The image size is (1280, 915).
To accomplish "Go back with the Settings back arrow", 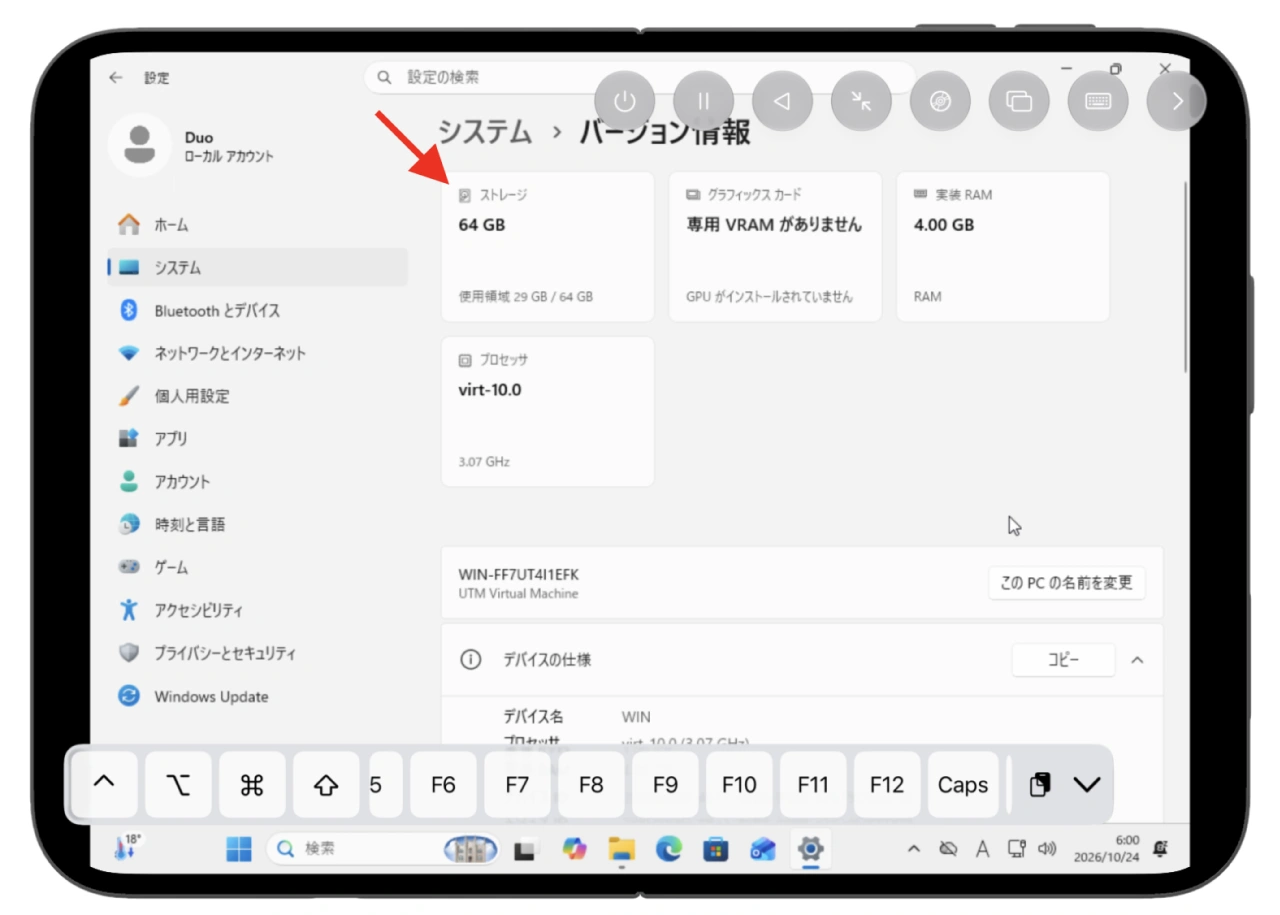I will tap(116, 77).
